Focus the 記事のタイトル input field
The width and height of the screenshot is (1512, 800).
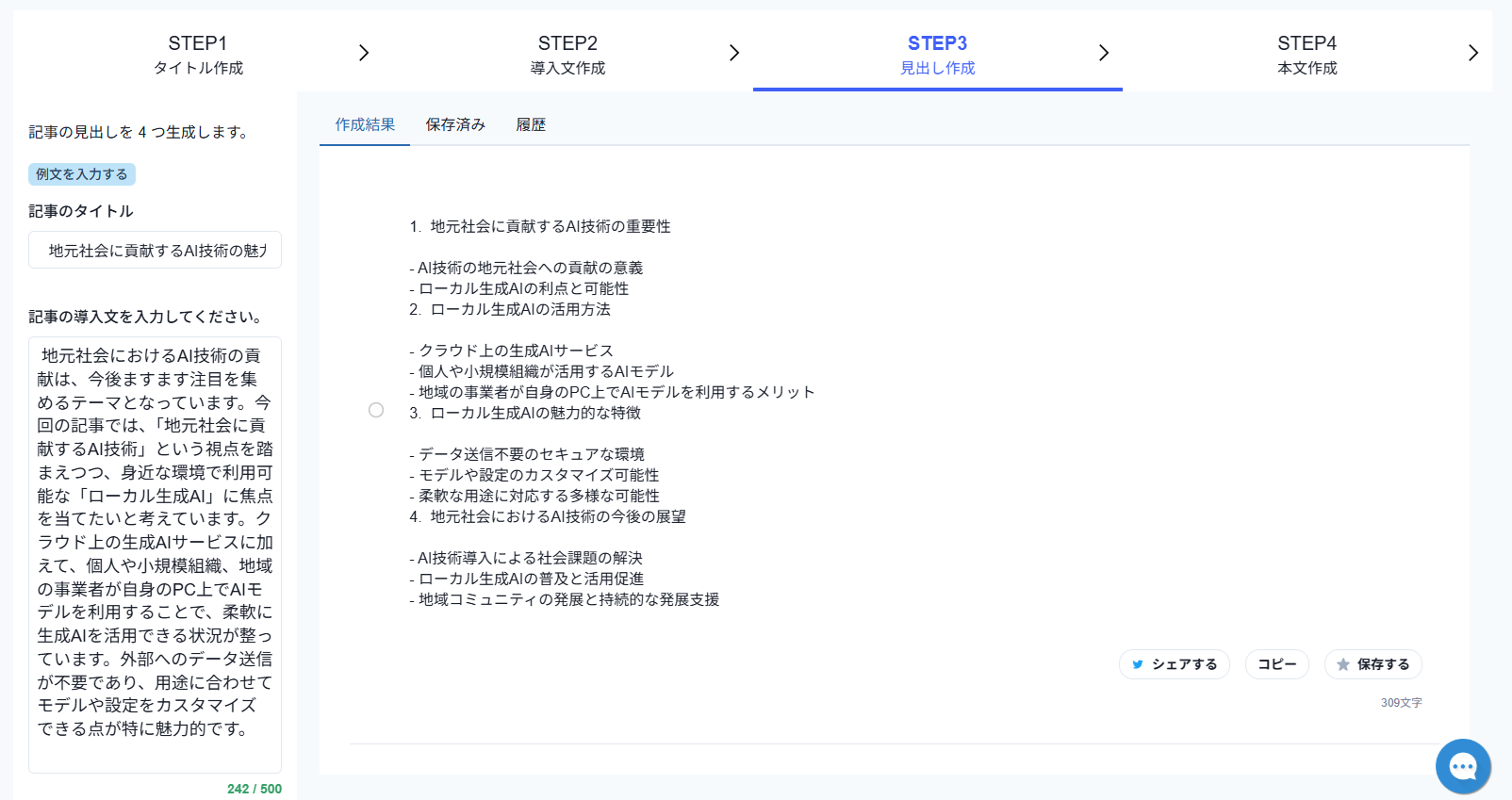pos(155,250)
